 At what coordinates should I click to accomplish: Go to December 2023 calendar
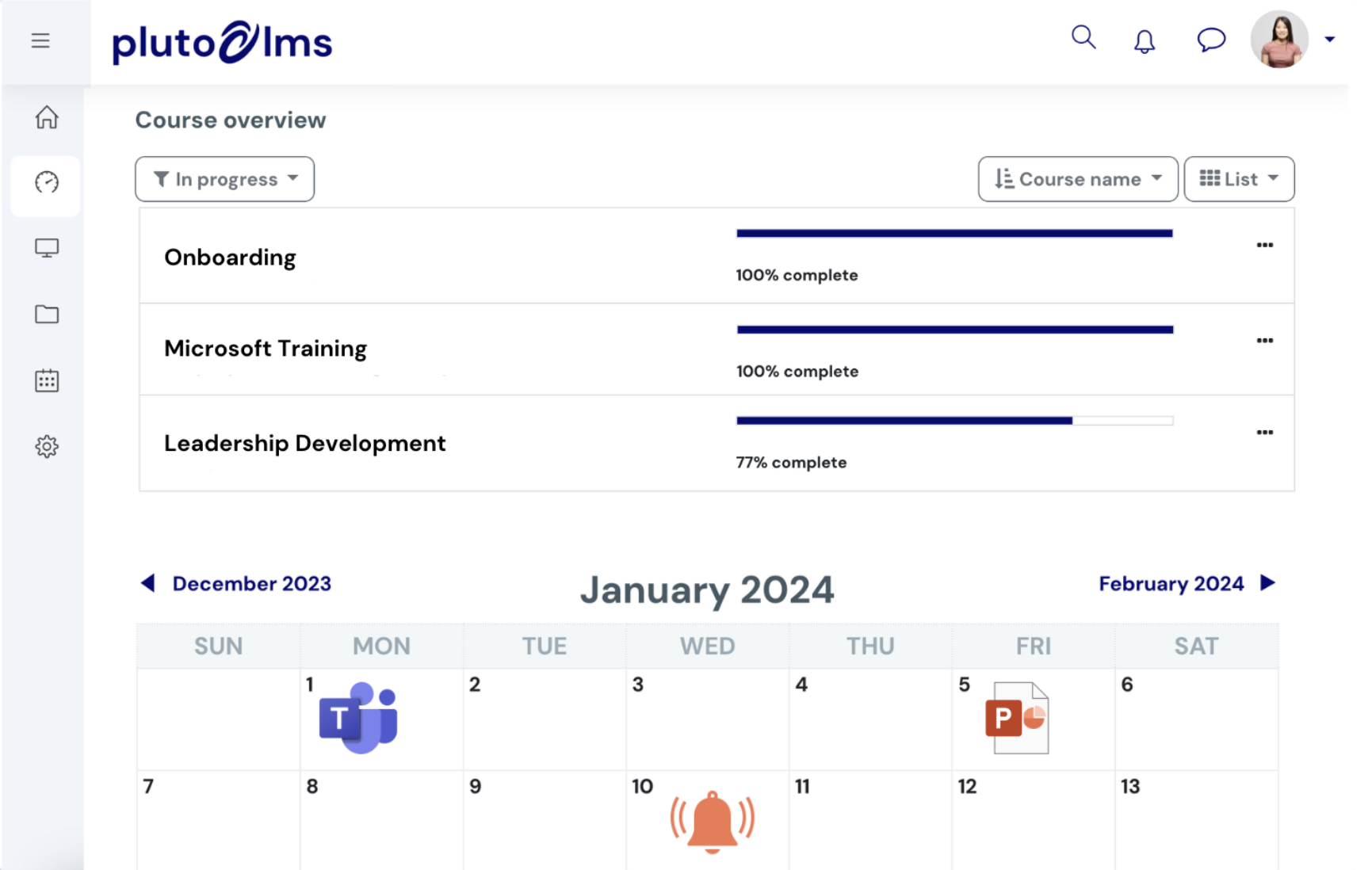point(237,584)
